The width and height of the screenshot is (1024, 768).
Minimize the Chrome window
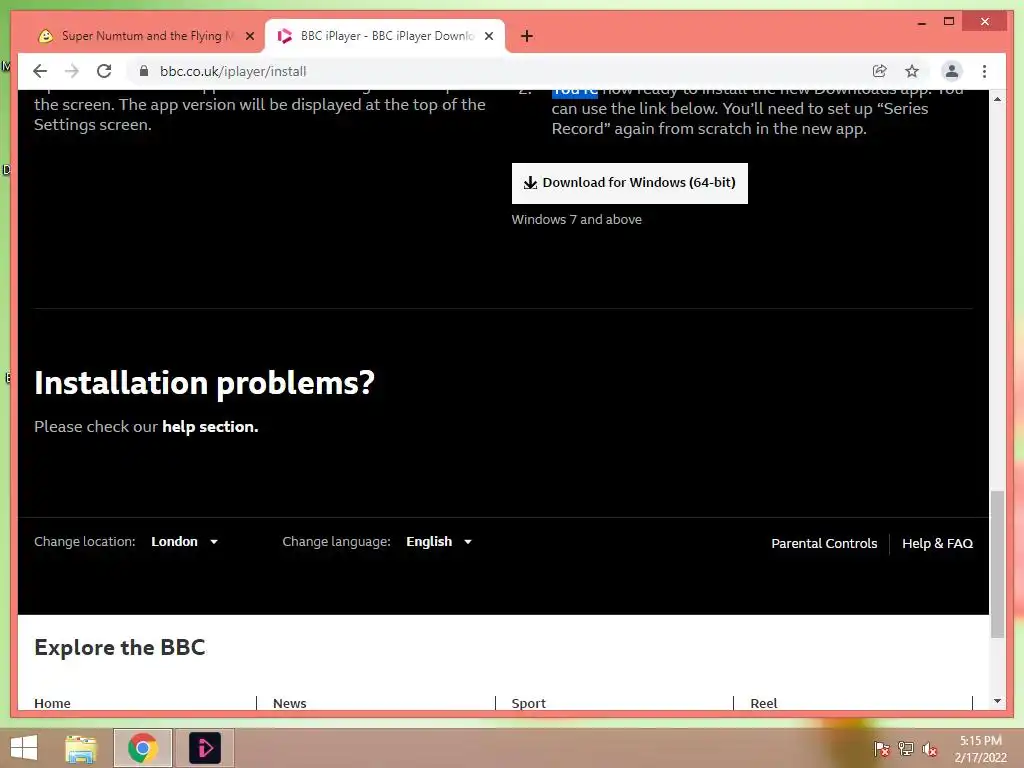(x=921, y=23)
